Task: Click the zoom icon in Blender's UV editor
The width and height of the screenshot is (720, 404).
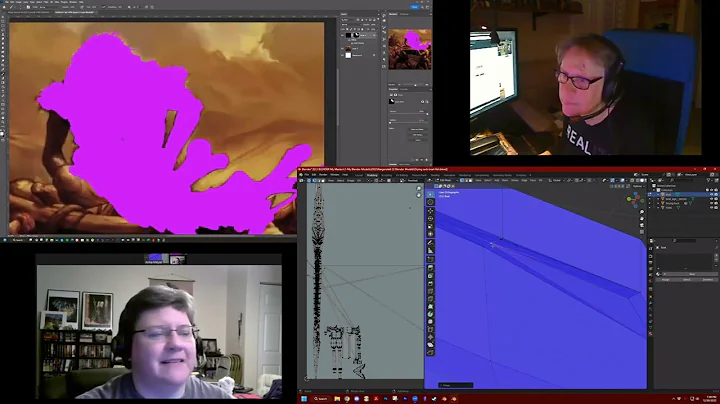Action: [419, 188]
